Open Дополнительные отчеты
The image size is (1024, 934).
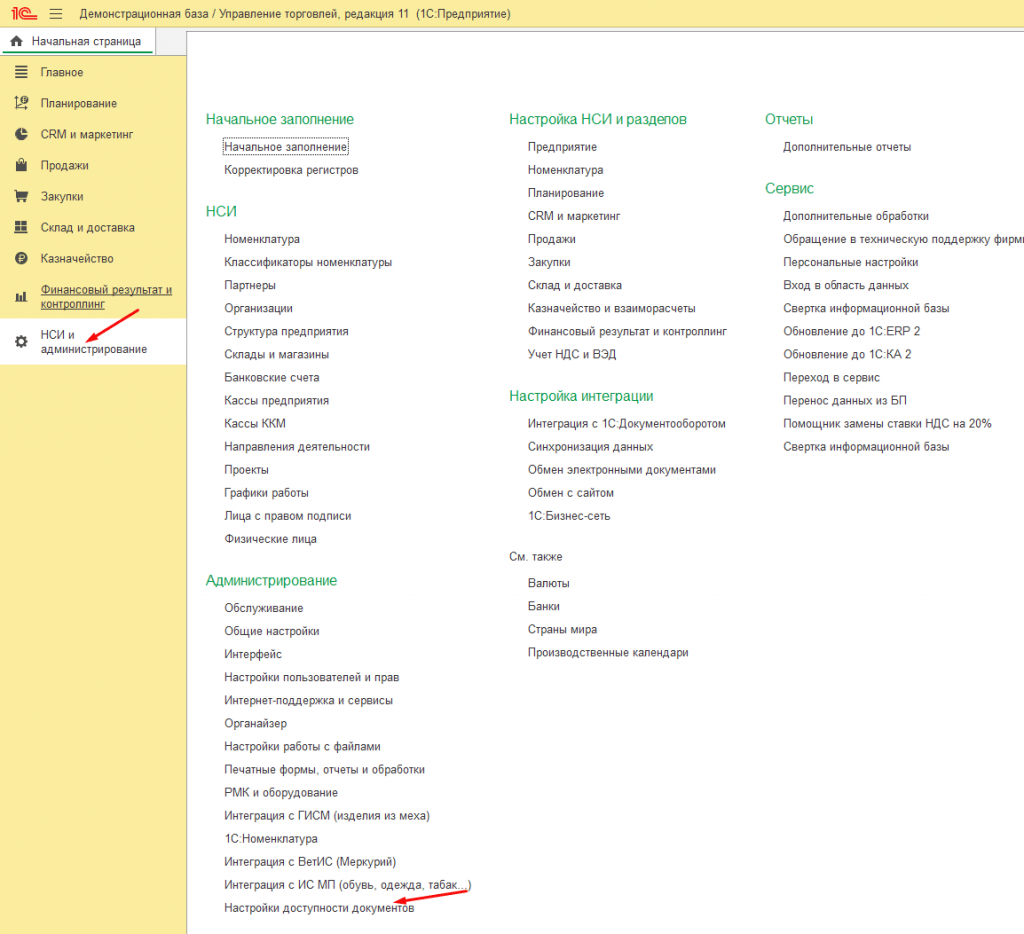(847, 147)
